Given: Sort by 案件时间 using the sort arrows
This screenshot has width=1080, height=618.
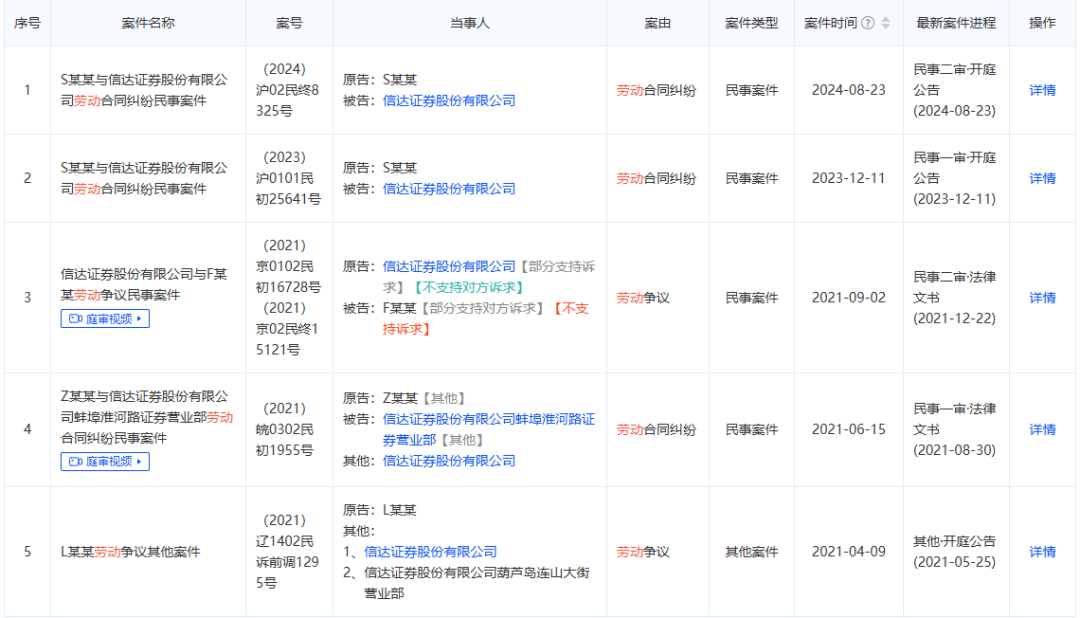Looking at the screenshot, I should pos(886,23).
